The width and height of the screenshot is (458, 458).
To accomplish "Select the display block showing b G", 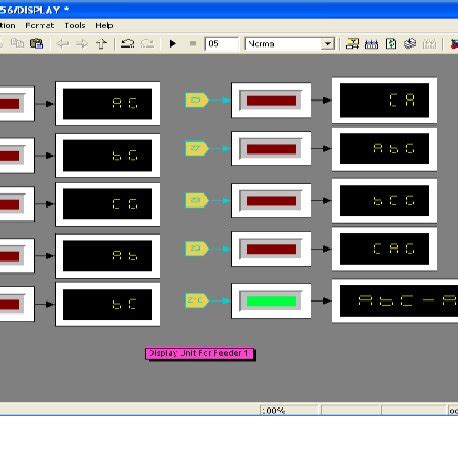I will click(x=108, y=155).
